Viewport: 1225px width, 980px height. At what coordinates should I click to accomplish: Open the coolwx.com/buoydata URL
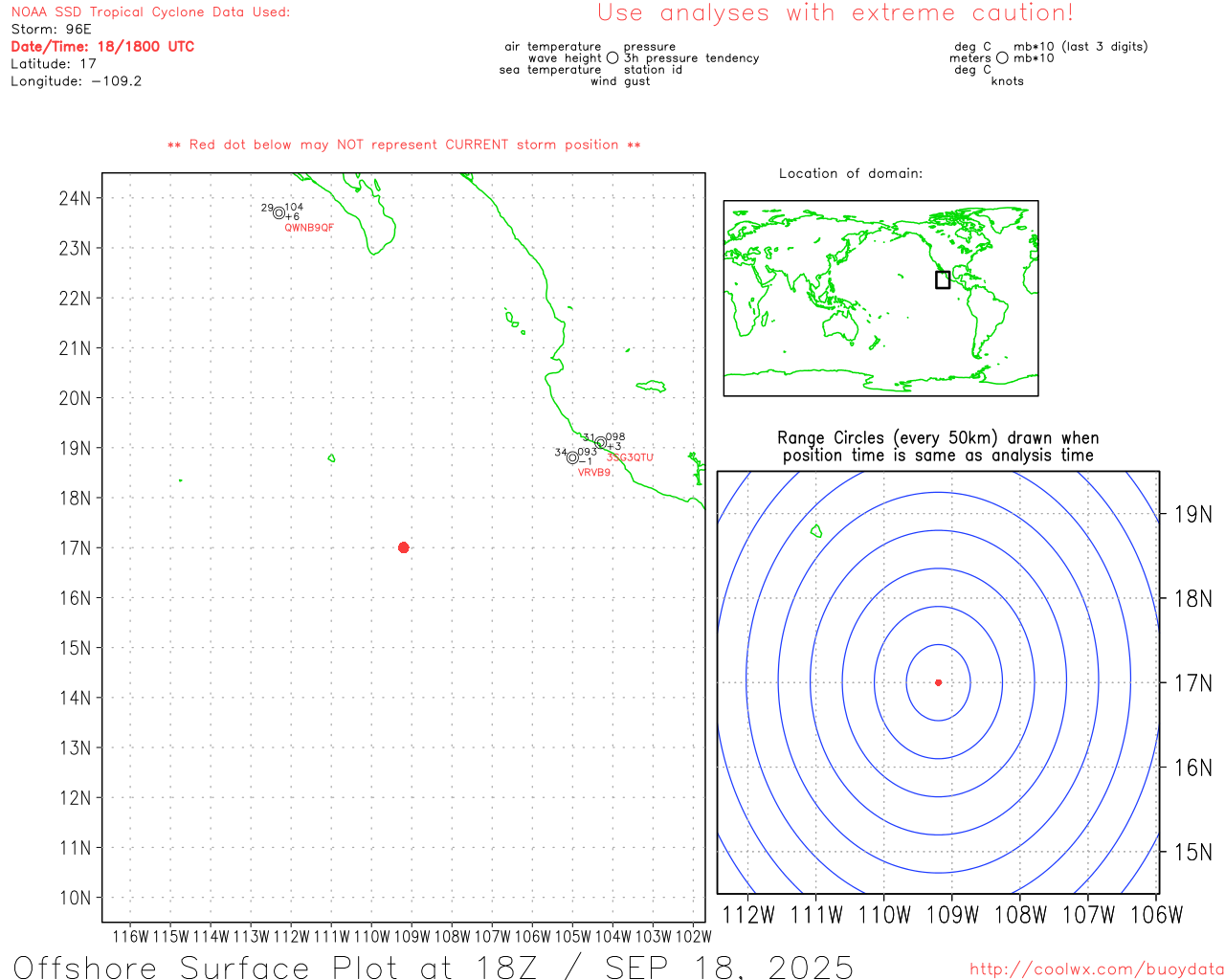pyautogui.click(x=1097, y=969)
